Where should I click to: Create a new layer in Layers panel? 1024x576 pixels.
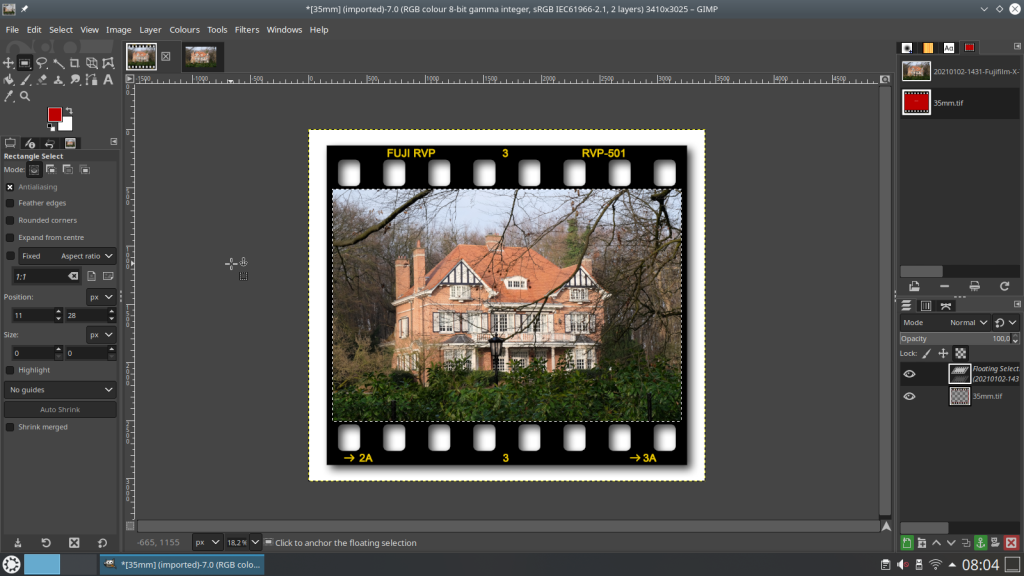click(x=907, y=543)
